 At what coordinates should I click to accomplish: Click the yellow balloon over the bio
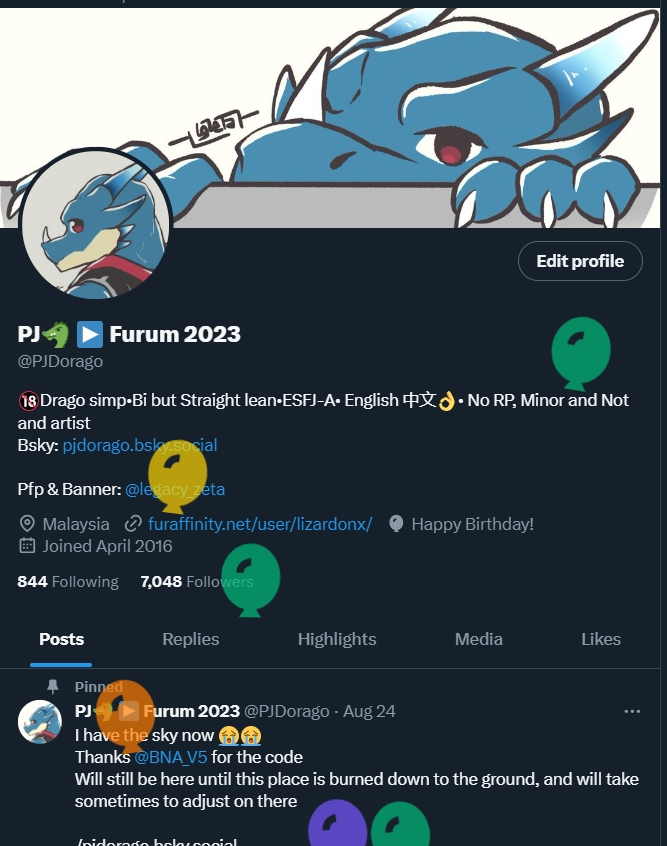[178, 474]
